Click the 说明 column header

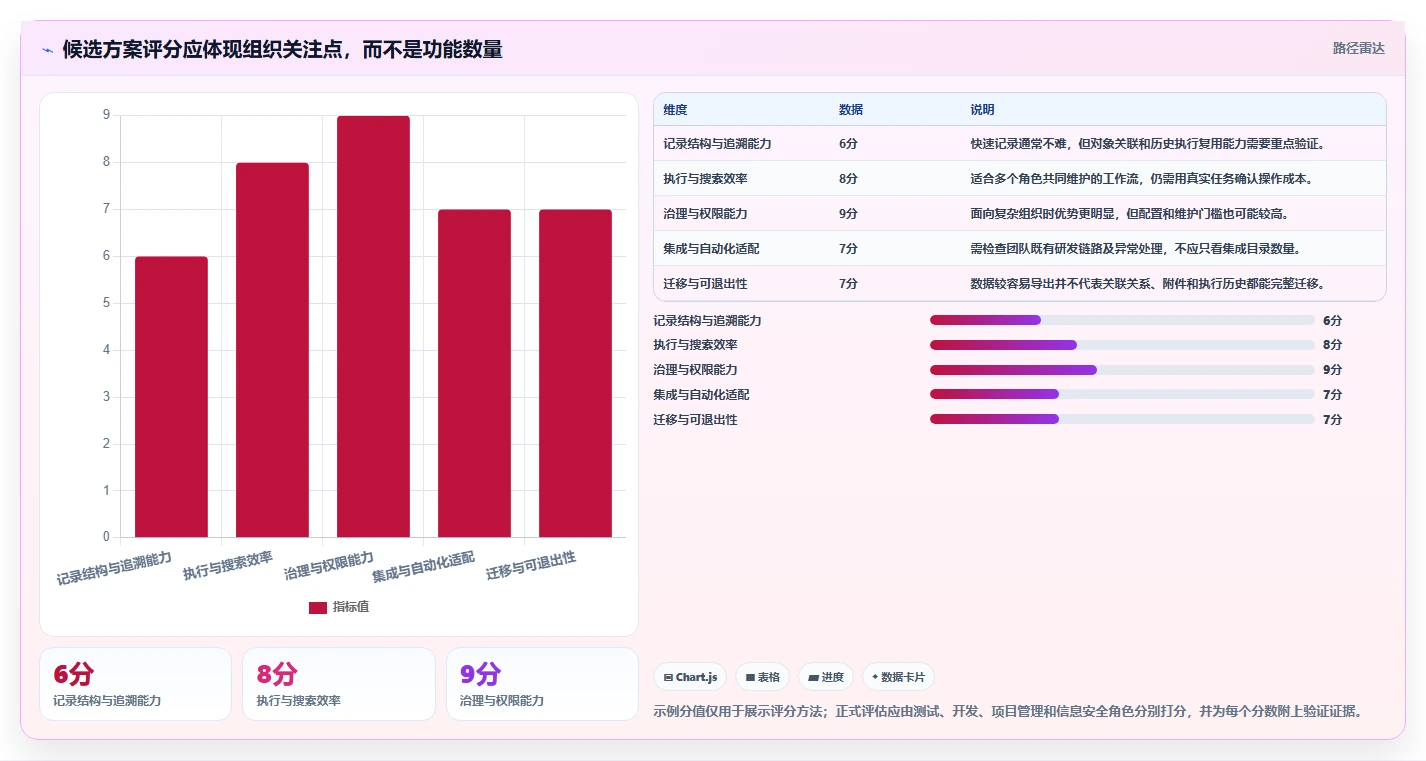[x=982, y=110]
